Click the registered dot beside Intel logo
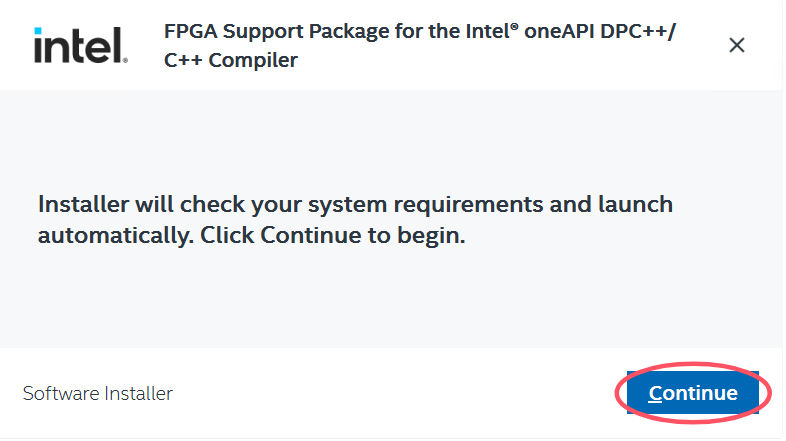The width and height of the screenshot is (786, 441). pos(125,61)
